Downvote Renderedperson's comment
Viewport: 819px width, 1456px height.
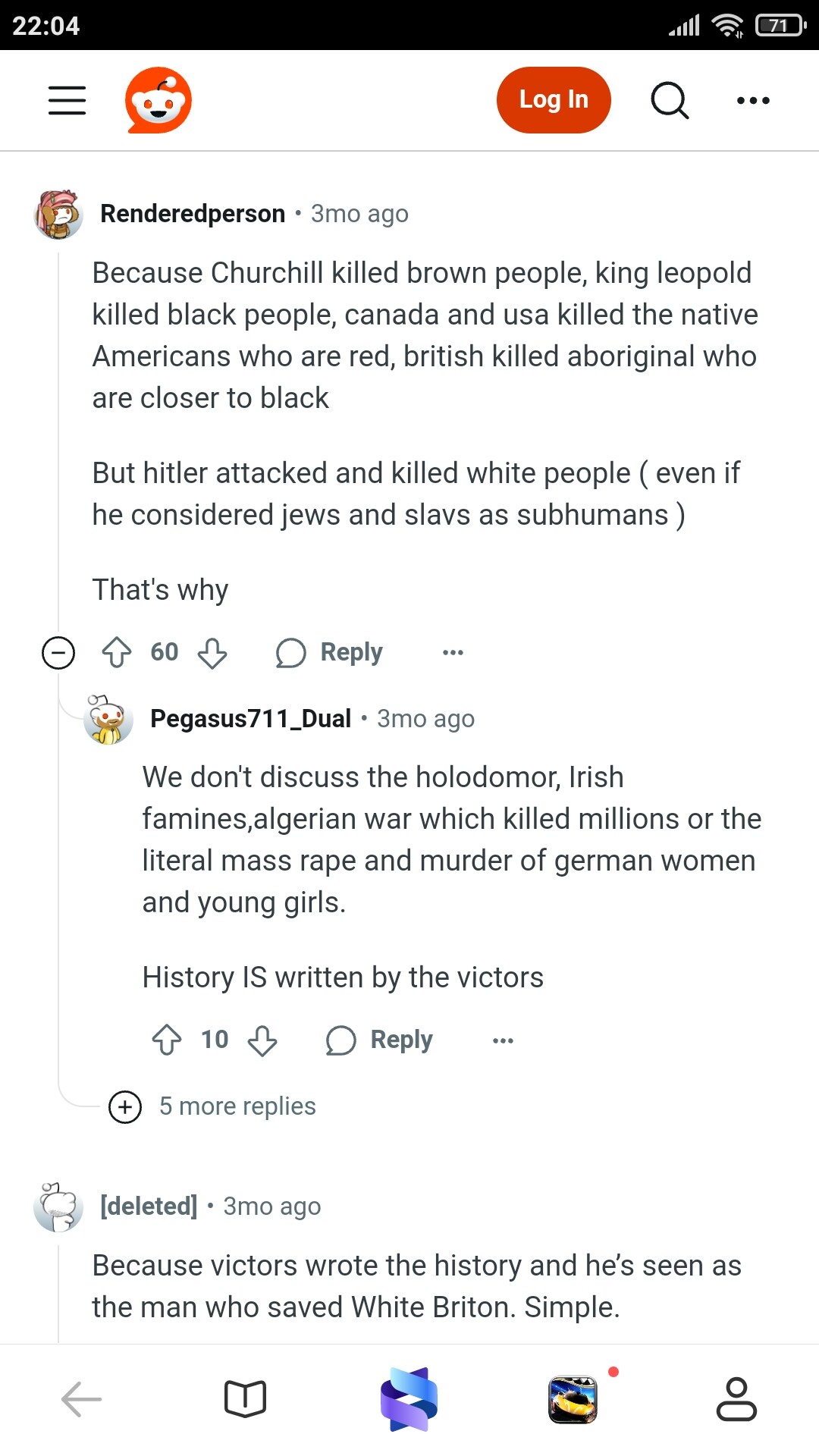[212, 652]
